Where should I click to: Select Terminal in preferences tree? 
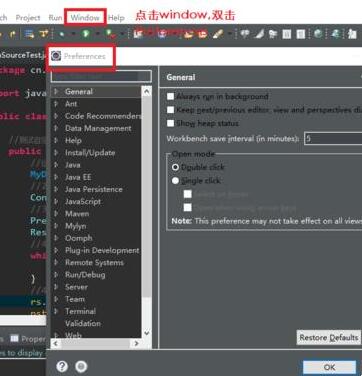click(80, 311)
